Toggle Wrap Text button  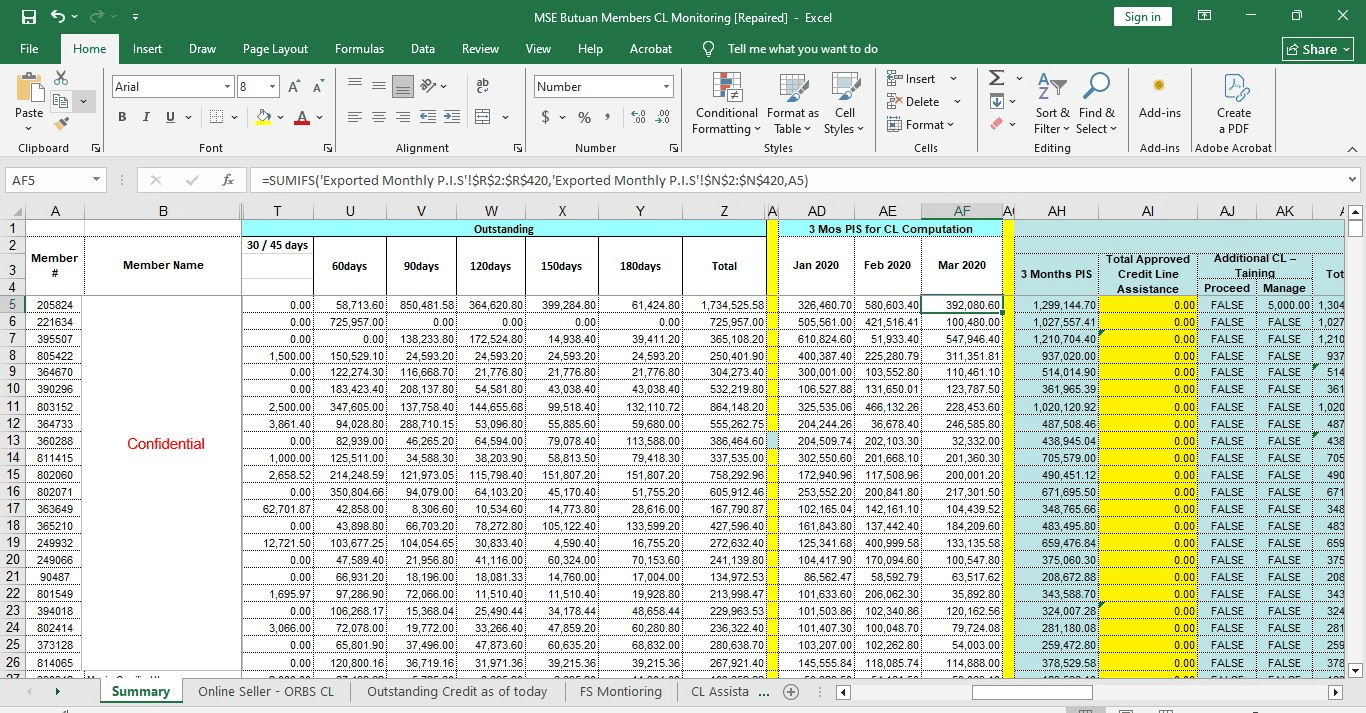[483, 87]
